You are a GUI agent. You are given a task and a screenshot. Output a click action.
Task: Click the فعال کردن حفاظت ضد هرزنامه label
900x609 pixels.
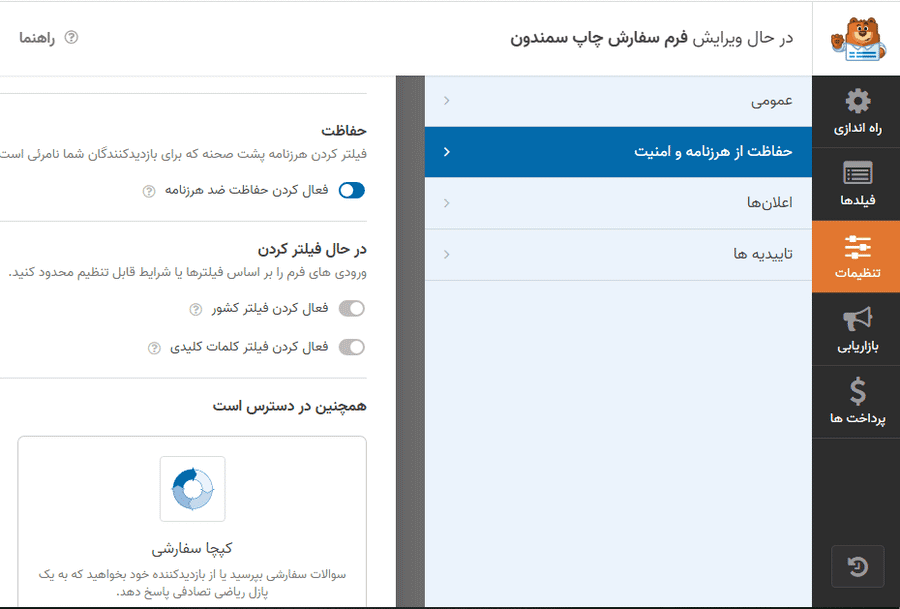click(247, 191)
